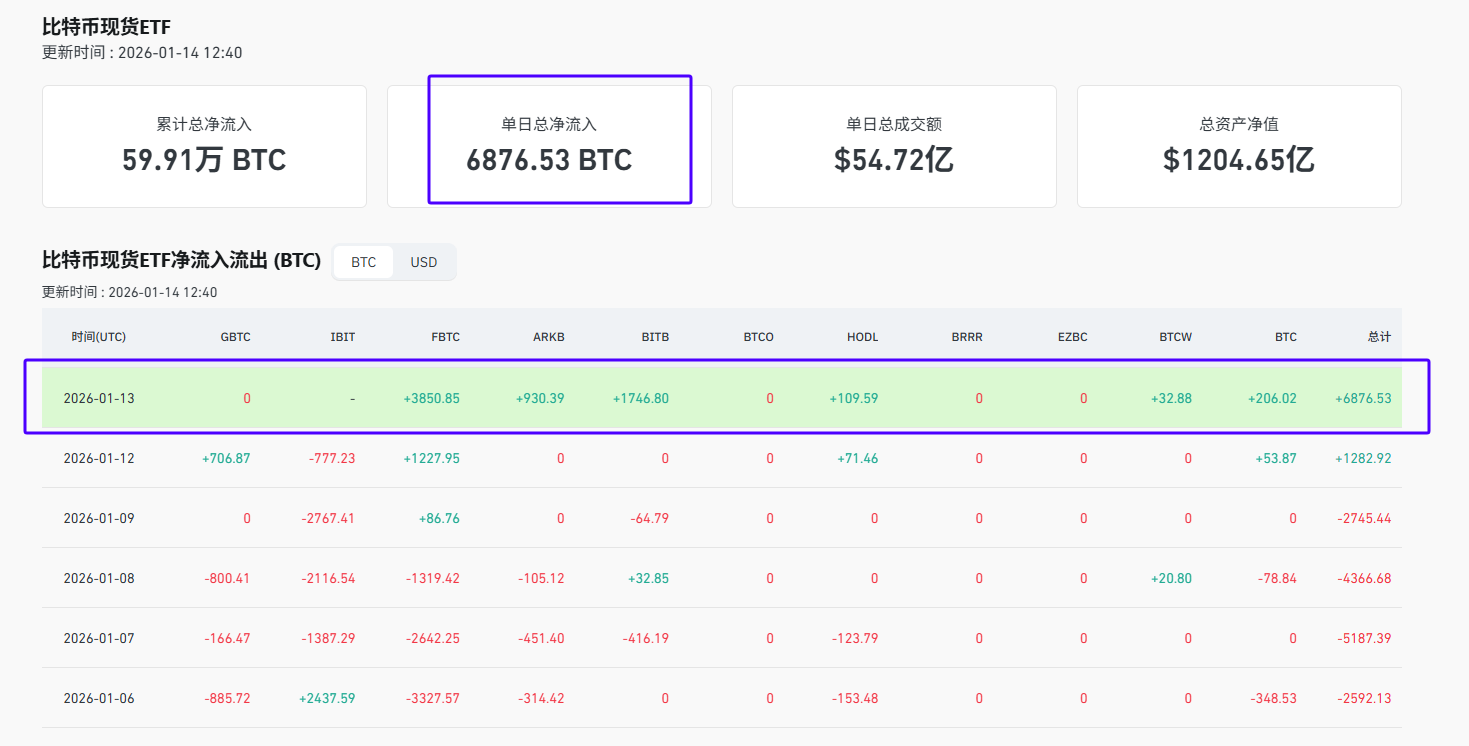Switch the flow table to USD
This screenshot has height=746, width=1469.
[424, 262]
